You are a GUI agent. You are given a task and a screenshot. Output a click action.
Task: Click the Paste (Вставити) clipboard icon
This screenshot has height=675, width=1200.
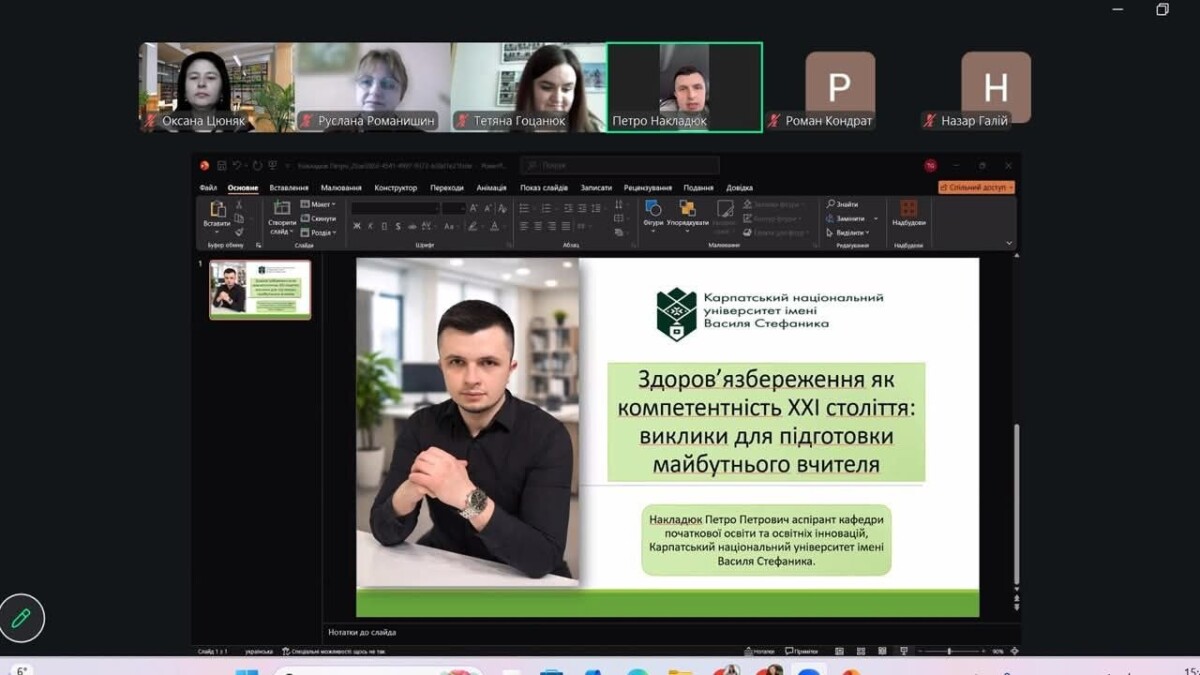tap(217, 210)
